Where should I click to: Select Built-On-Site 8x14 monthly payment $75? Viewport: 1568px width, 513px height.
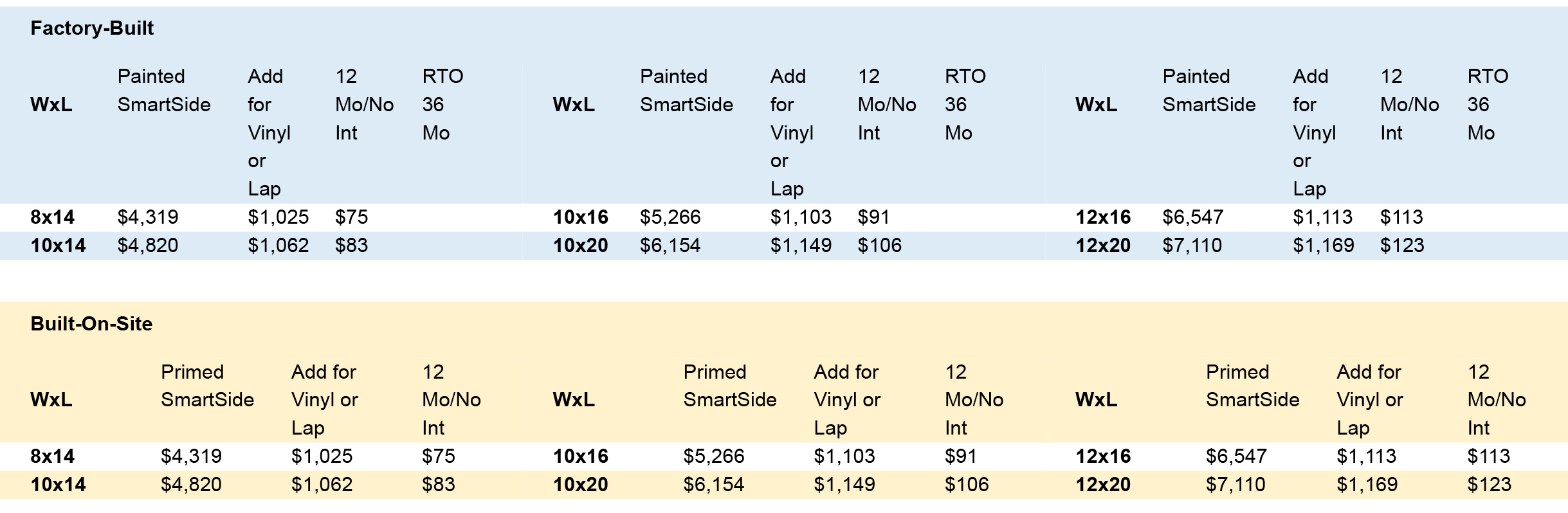point(439,456)
